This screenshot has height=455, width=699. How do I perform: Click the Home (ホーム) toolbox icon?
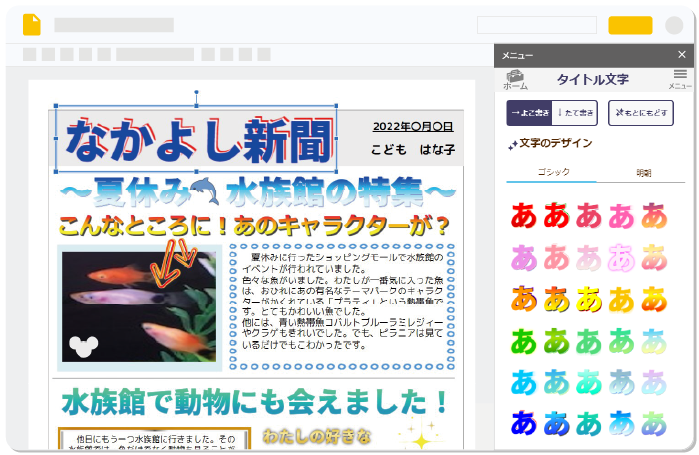click(x=515, y=79)
